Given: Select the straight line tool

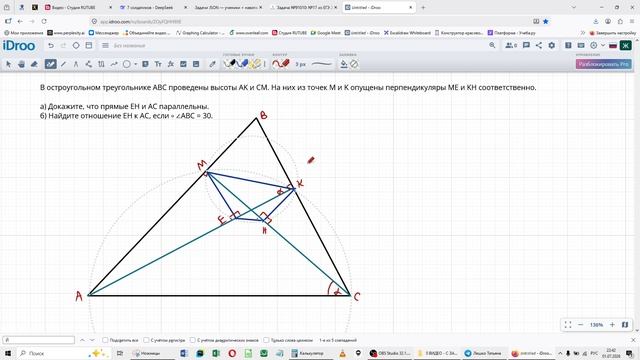Looking at the screenshot, I should point(63,64).
